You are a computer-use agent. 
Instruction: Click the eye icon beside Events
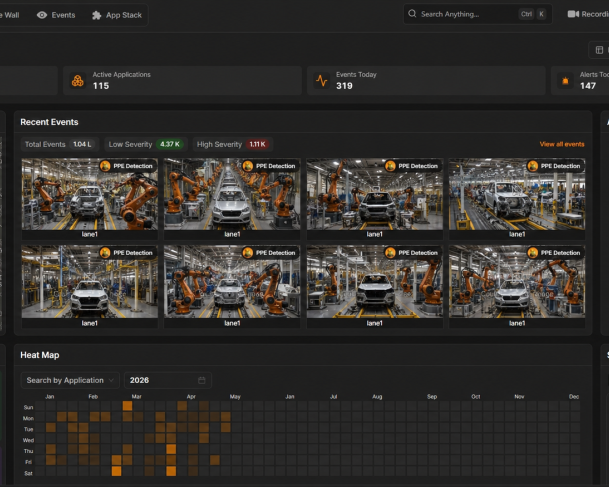pyautogui.click(x=42, y=15)
